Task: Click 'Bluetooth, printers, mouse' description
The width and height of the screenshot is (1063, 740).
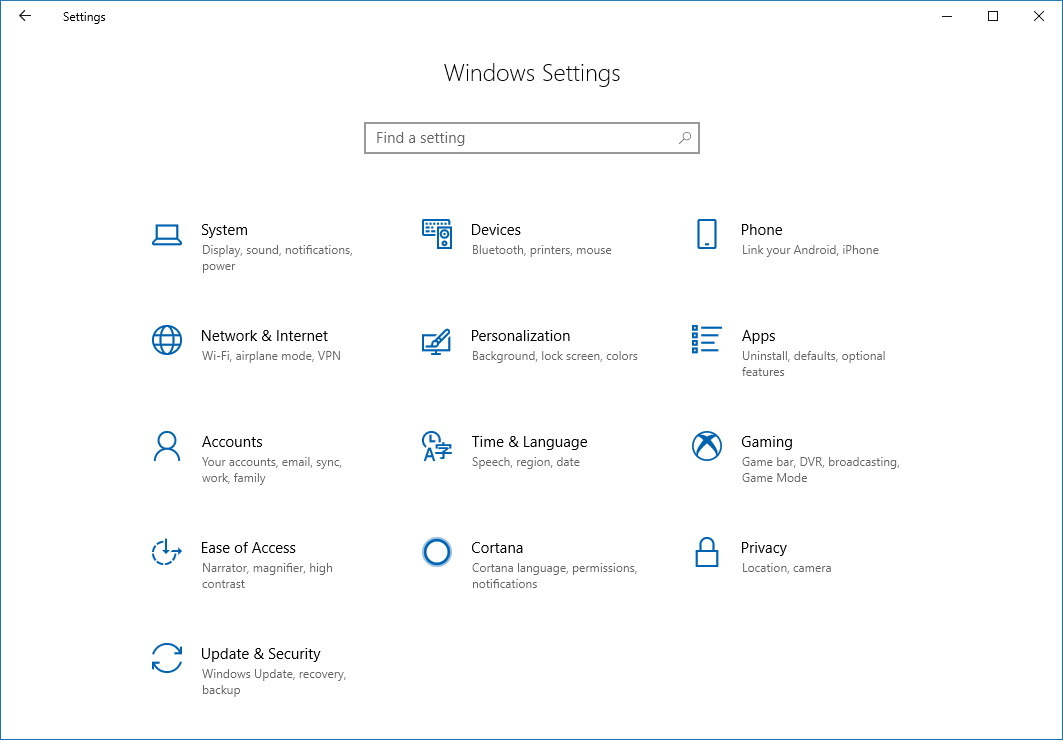Action: point(542,250)
